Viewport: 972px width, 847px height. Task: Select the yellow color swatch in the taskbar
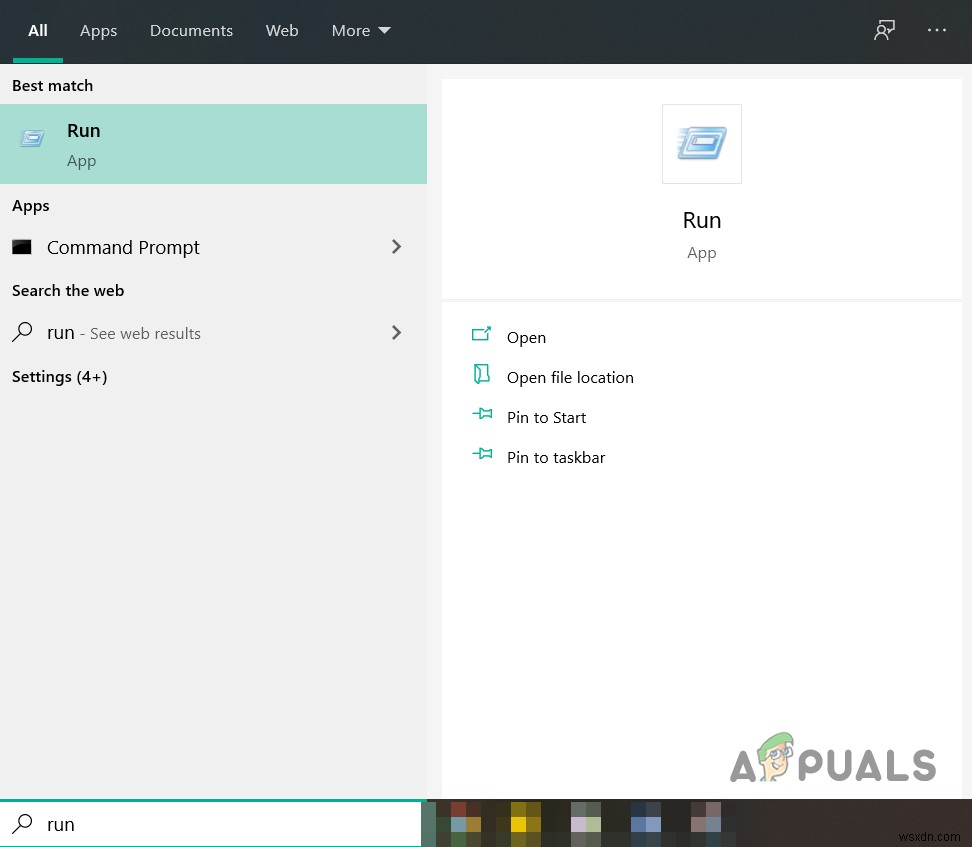518,822
